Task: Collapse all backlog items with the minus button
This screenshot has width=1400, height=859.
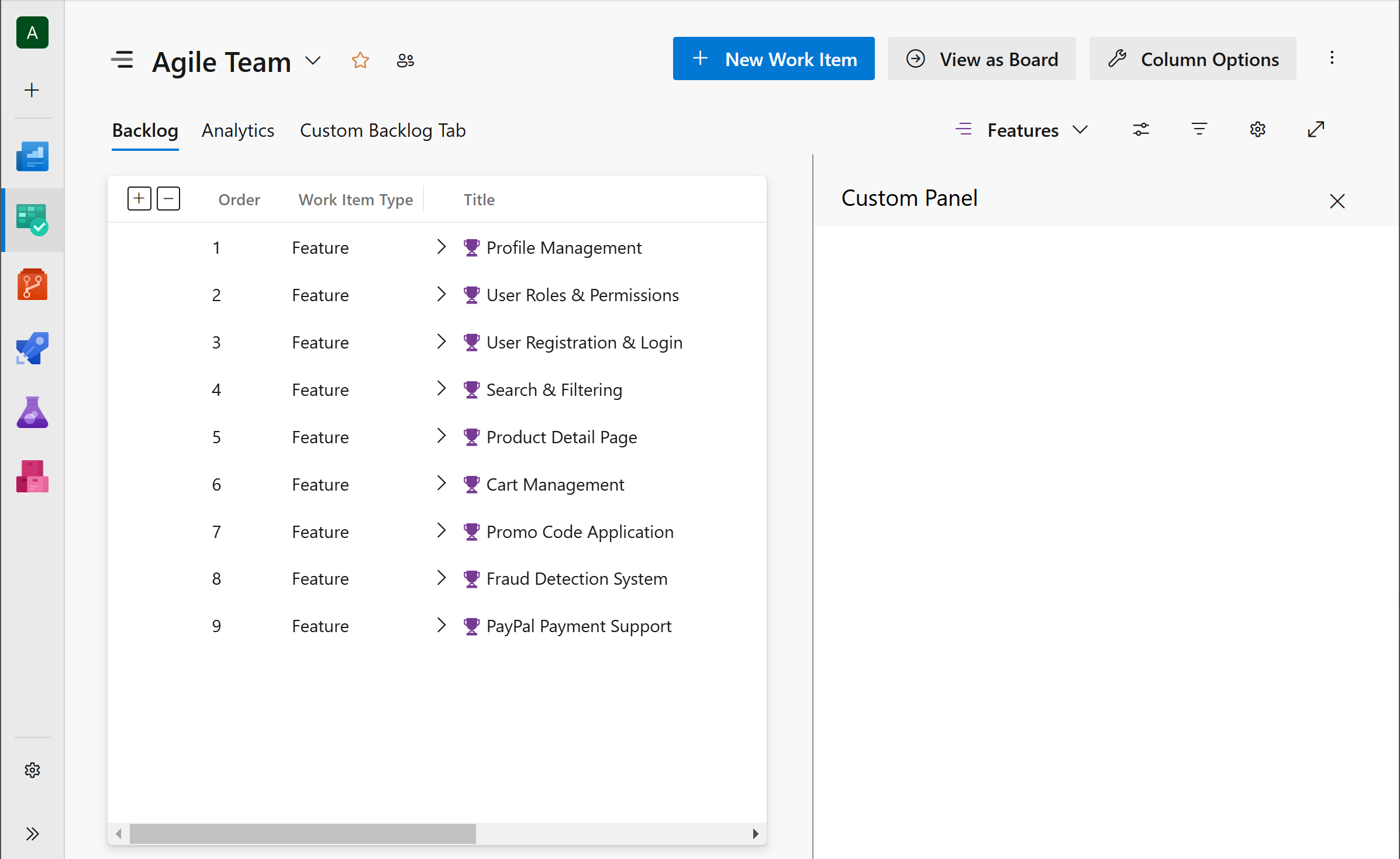Action: pos(168,198)
